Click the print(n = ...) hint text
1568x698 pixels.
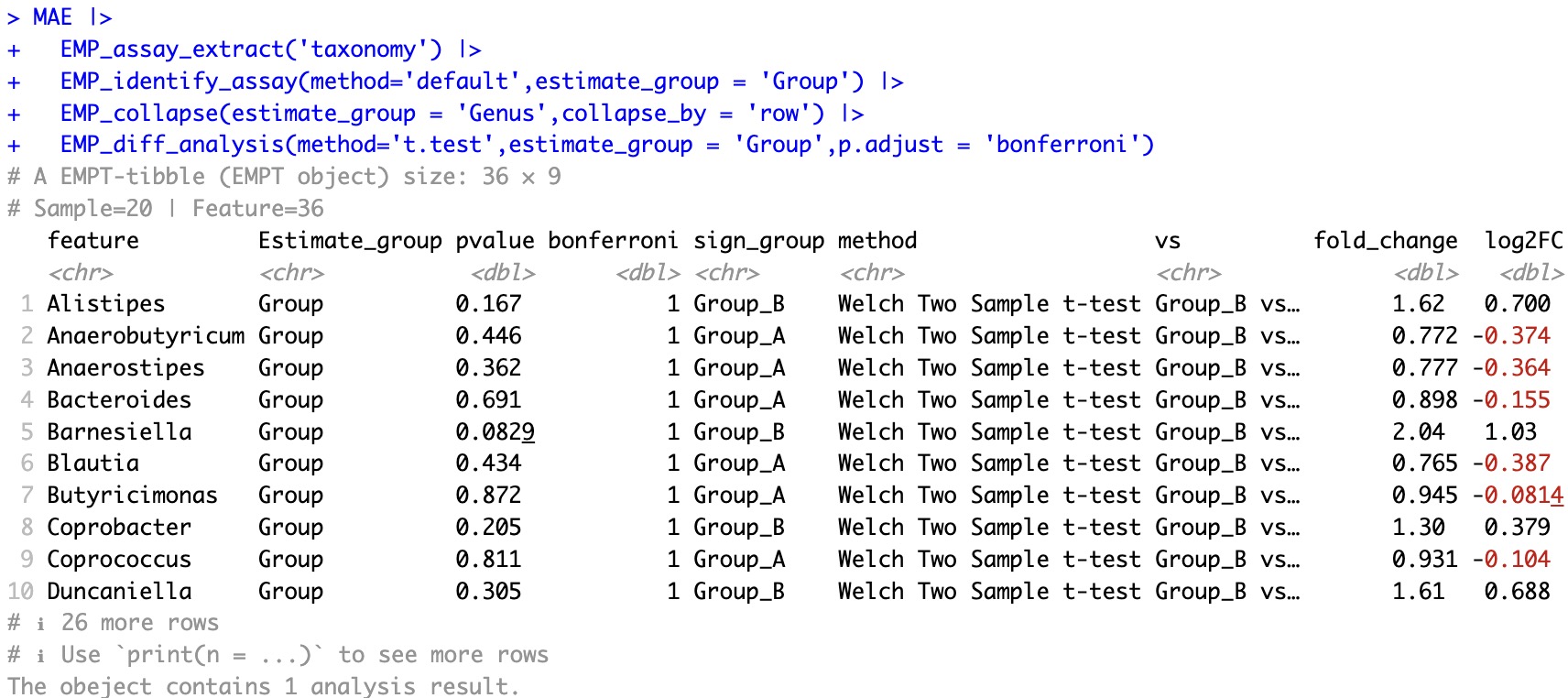click(x=224, y=655)
